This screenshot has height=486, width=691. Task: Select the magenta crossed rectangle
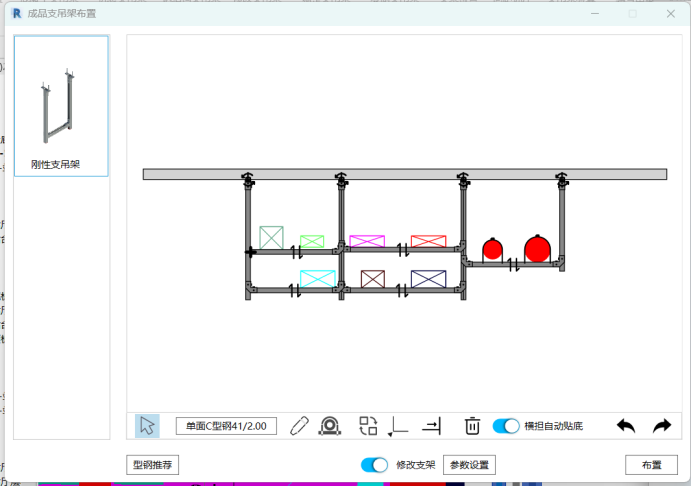[x=367, y=241]
